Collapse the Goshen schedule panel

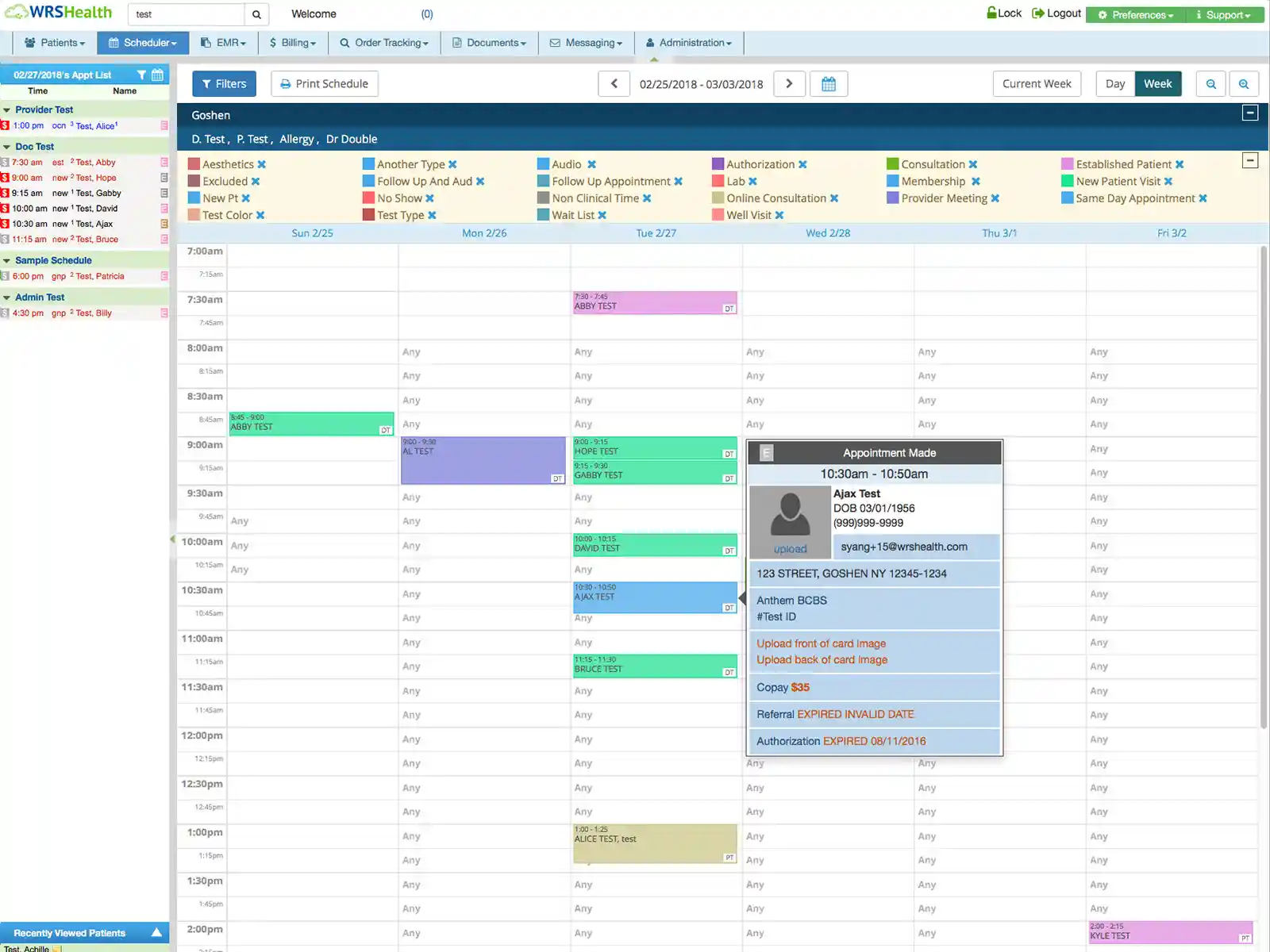click(1250, 113)
